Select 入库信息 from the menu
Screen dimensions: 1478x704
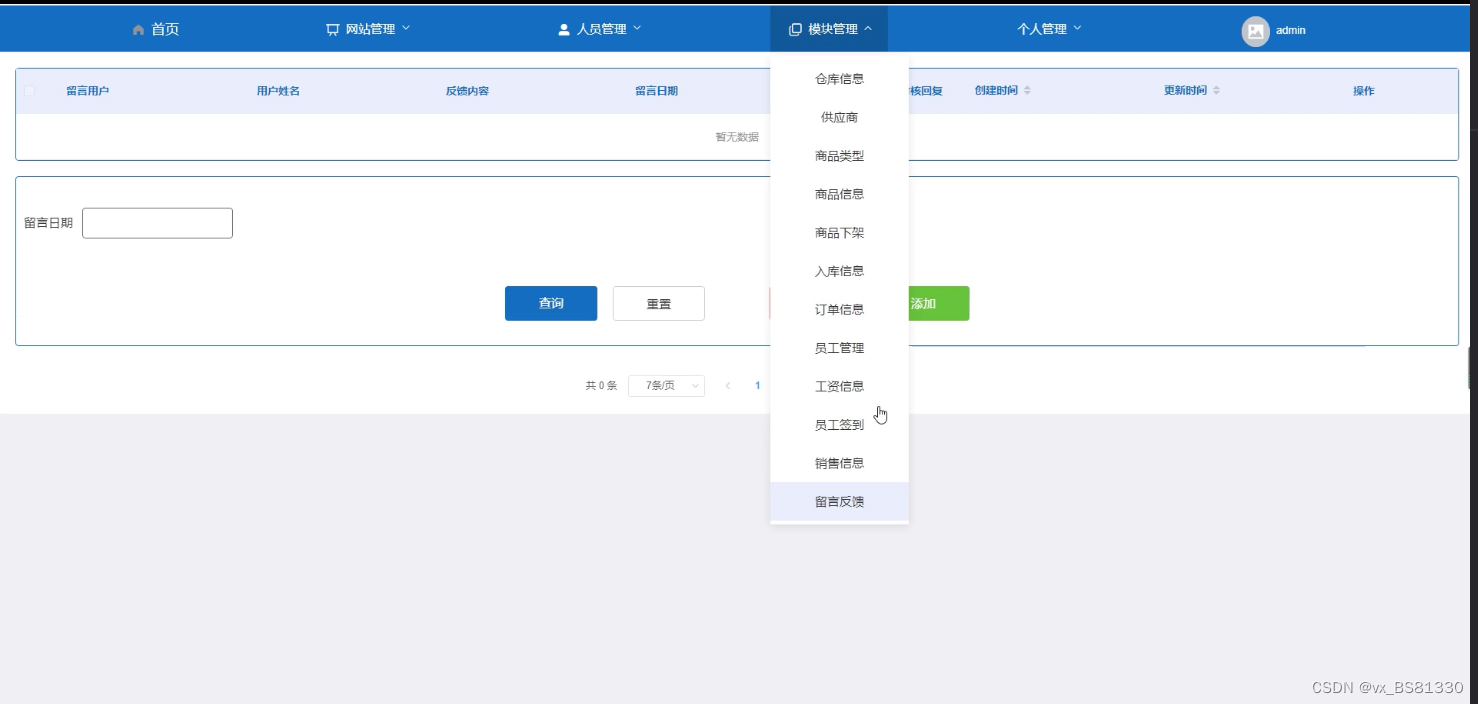[x=839, y=271]
